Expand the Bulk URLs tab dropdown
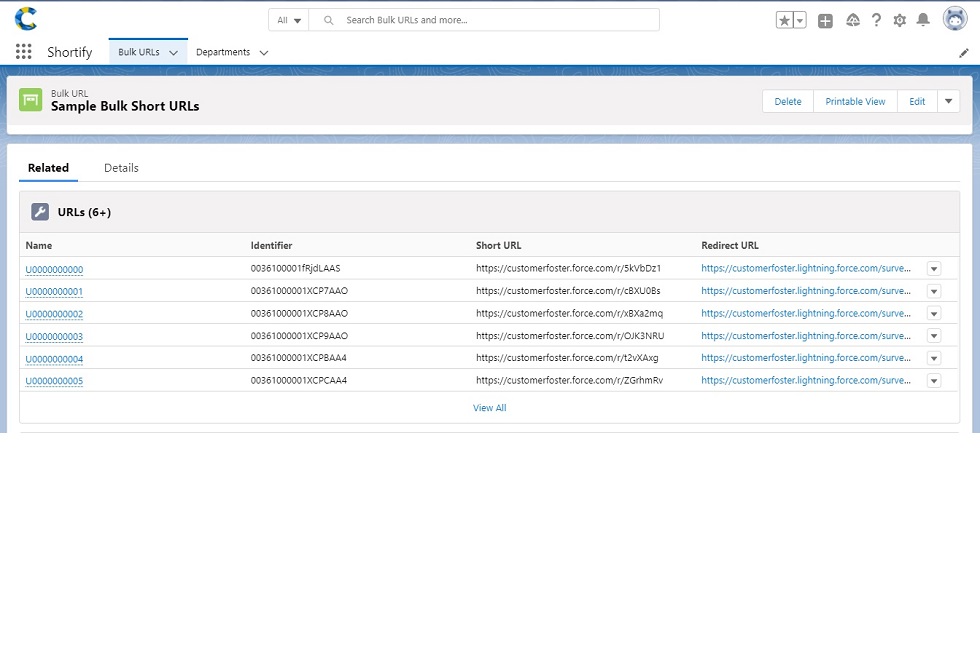Screen dimensions: 980x654 pyautogui.click(x=173, y=53)
